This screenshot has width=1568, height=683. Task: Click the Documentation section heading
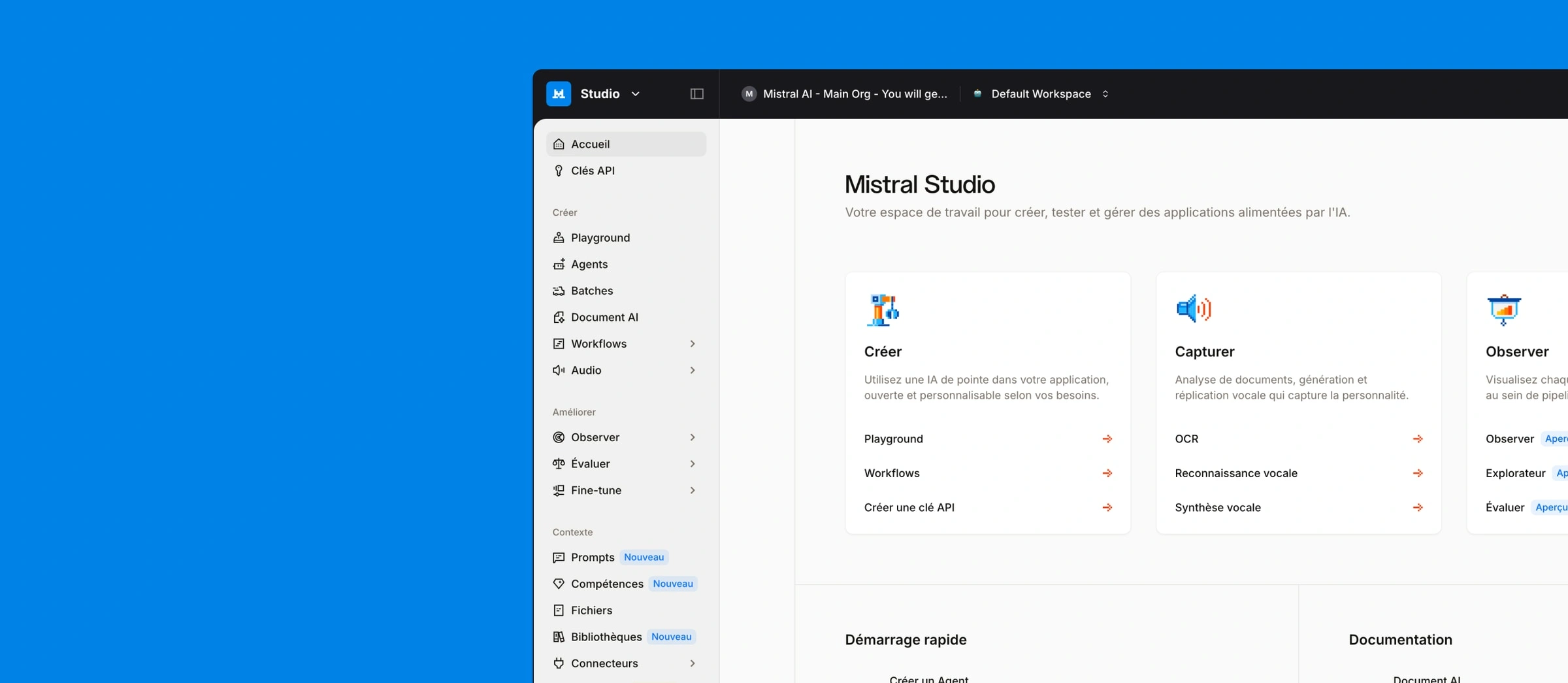coord(1400,640)
